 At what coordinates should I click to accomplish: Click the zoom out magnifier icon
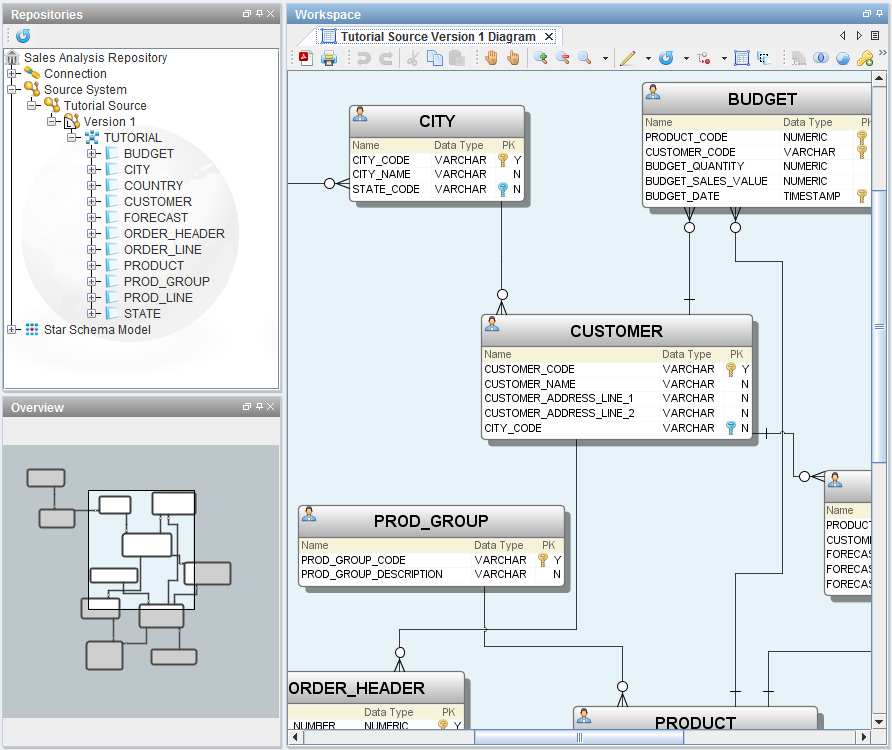click(563, 58)
